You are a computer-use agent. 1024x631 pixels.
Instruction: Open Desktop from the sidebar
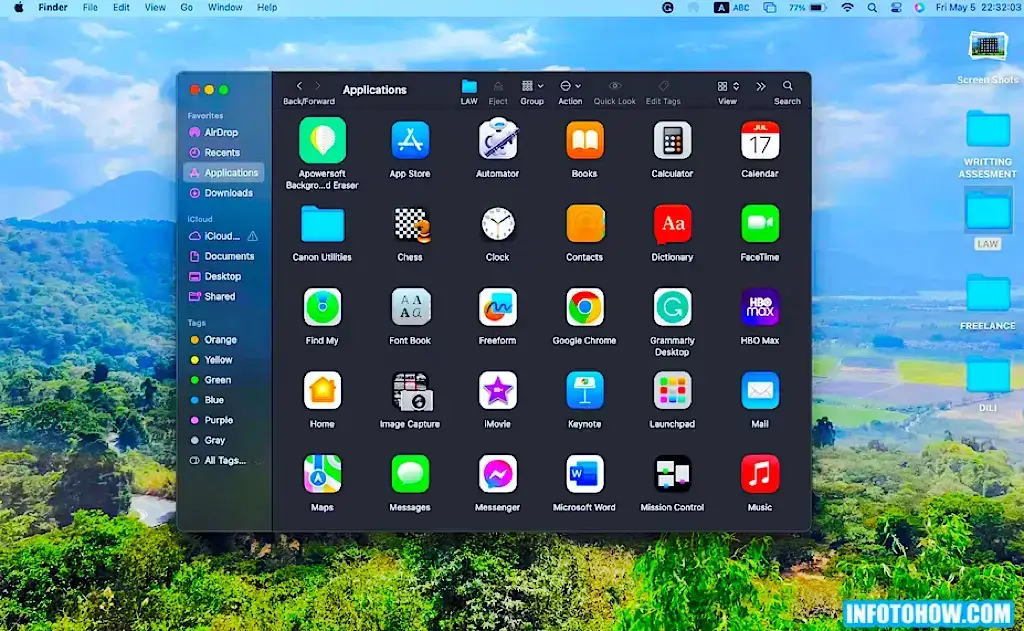pyautogui.click(x=216, y=276)
